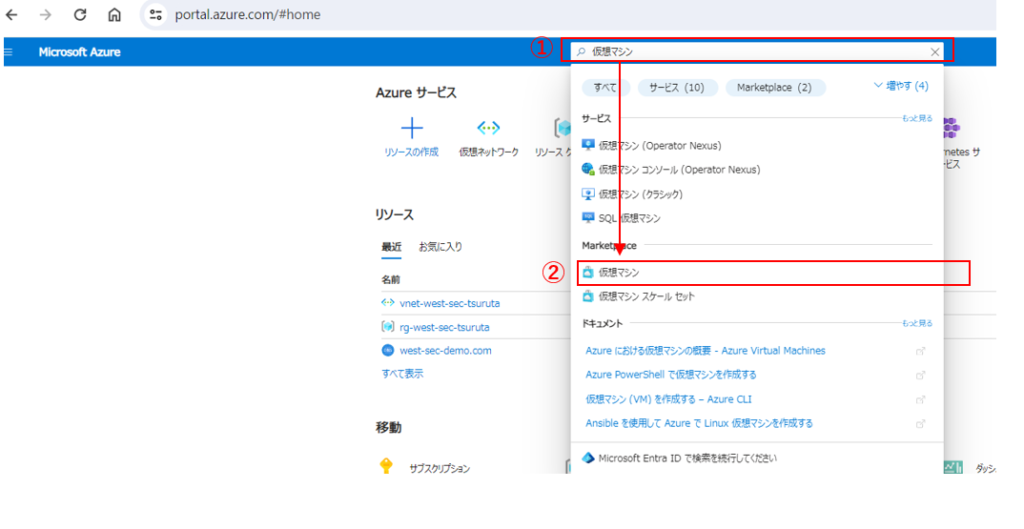Continue search in Microsoft Entra ID
1024x529 pixels.
click(687, 458)
